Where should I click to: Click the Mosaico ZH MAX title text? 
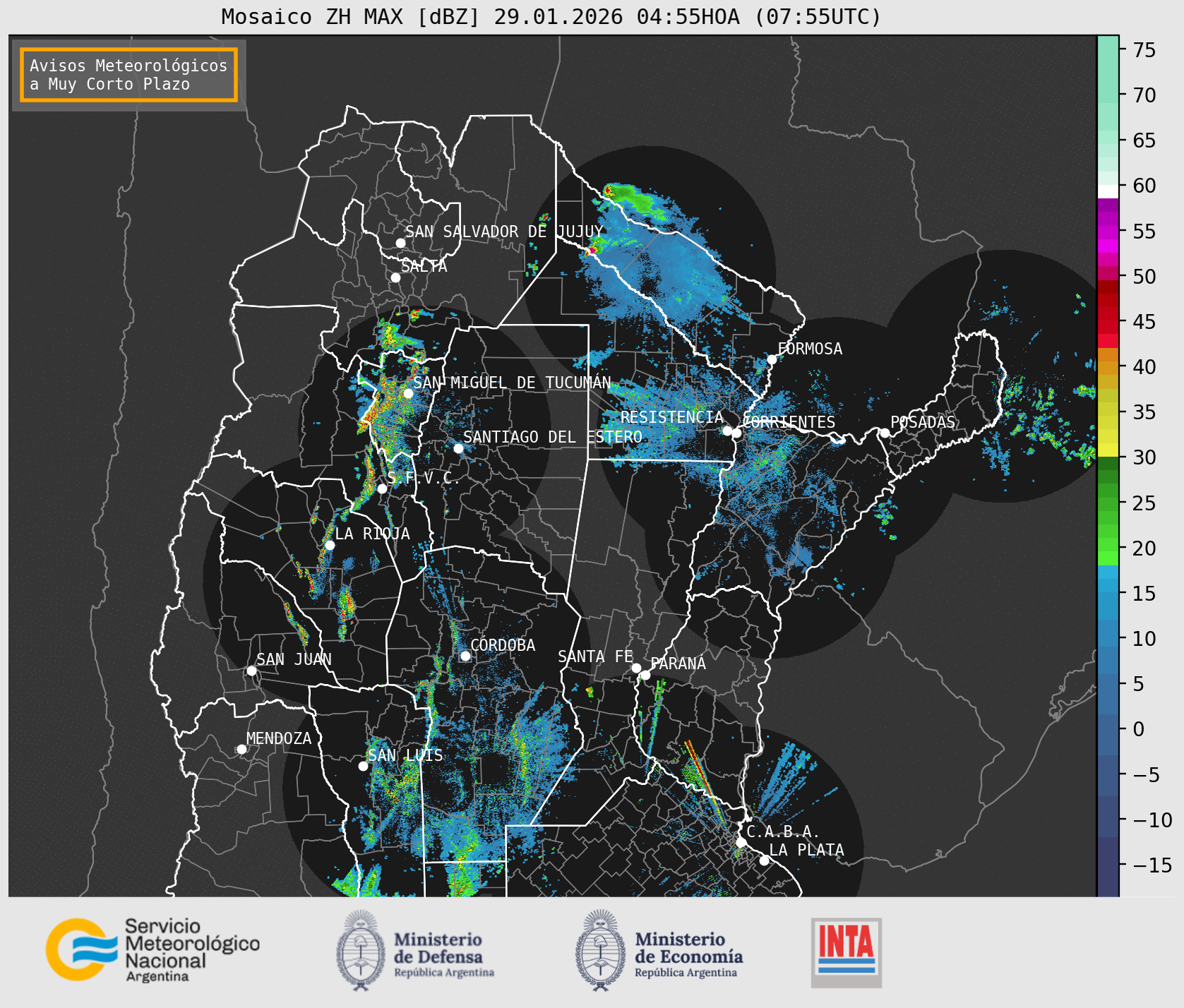click(551, 16)
